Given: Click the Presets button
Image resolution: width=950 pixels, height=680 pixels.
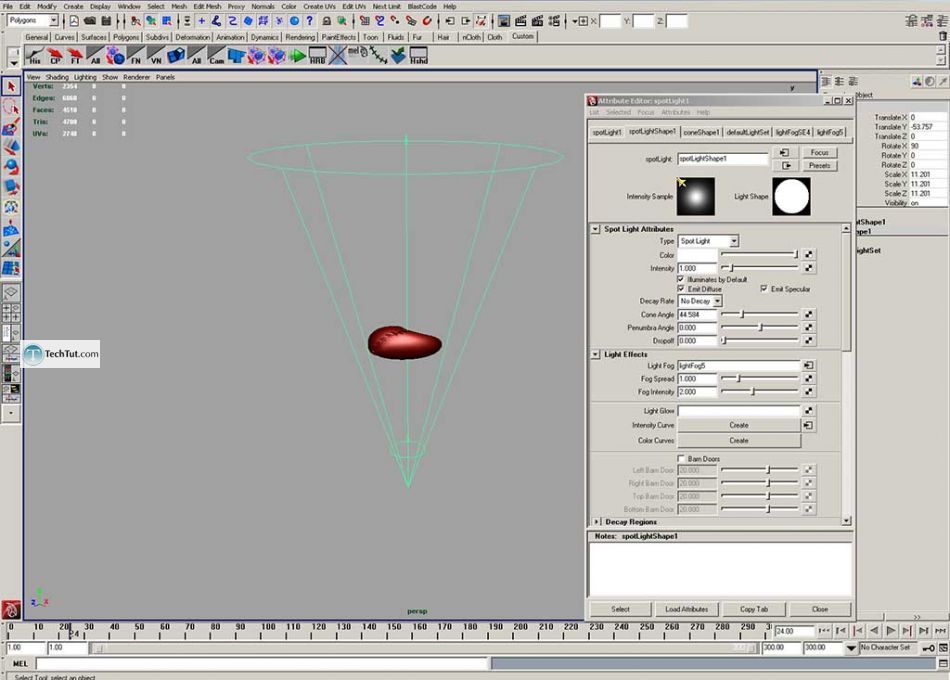Looking at the screenshot, I should click(820, 165).
